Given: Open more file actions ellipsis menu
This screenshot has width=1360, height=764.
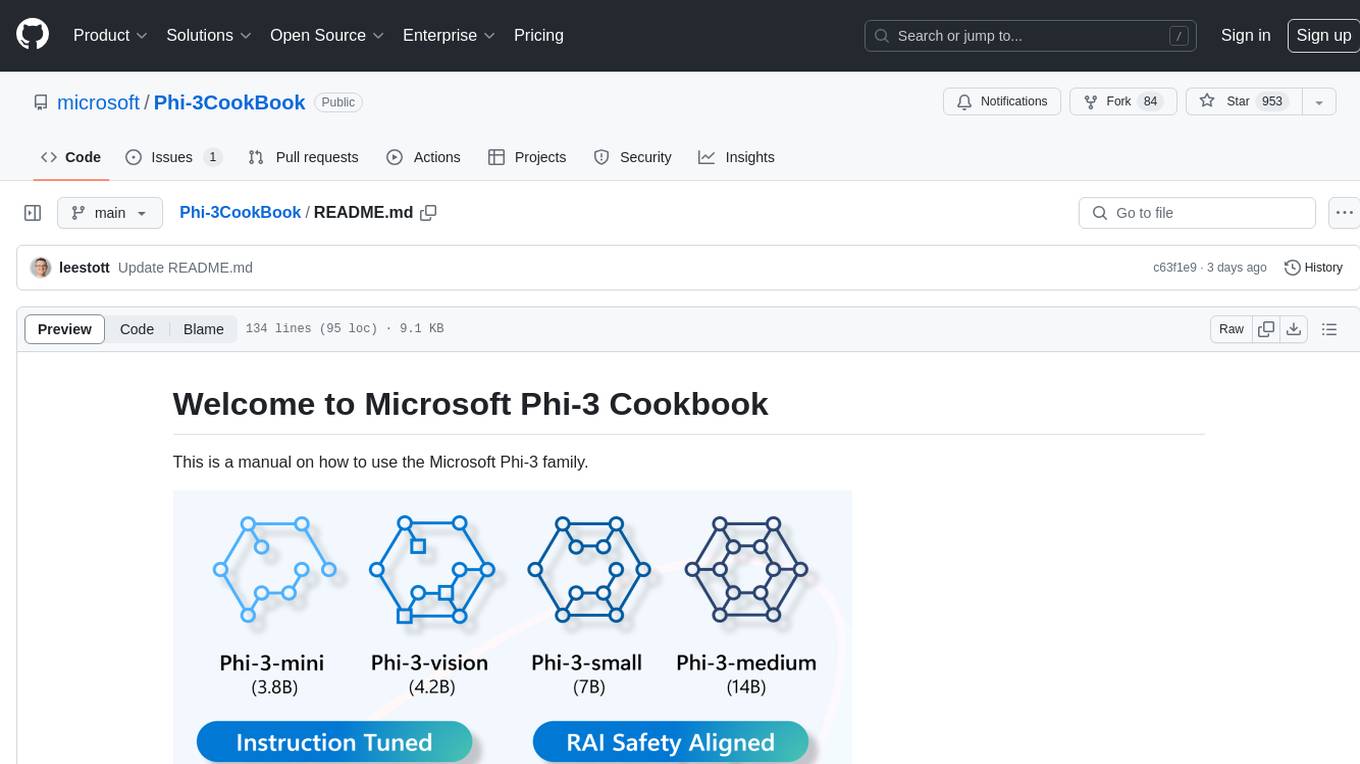Looking at the screenshot, I should point(1344,213).
